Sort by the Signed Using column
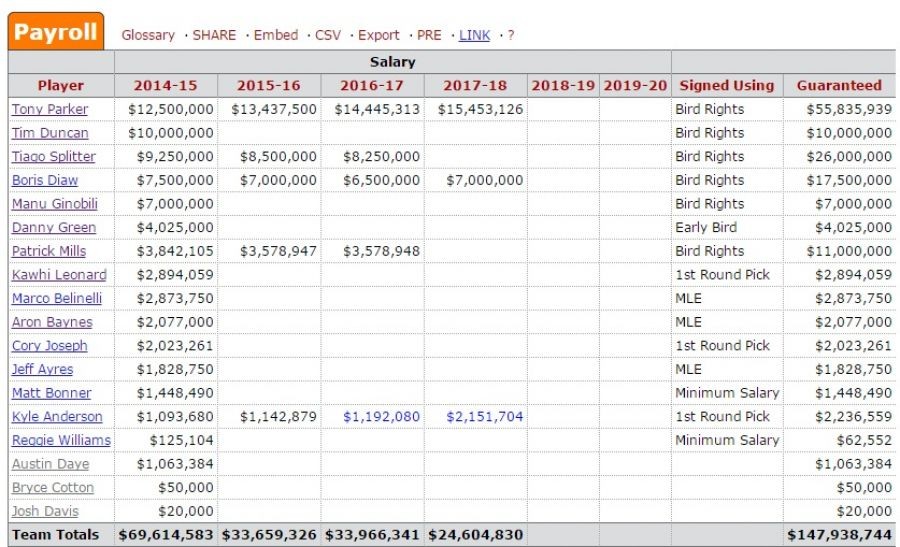Viewport: 900px width, 547px height. click(x=727, y=86)
